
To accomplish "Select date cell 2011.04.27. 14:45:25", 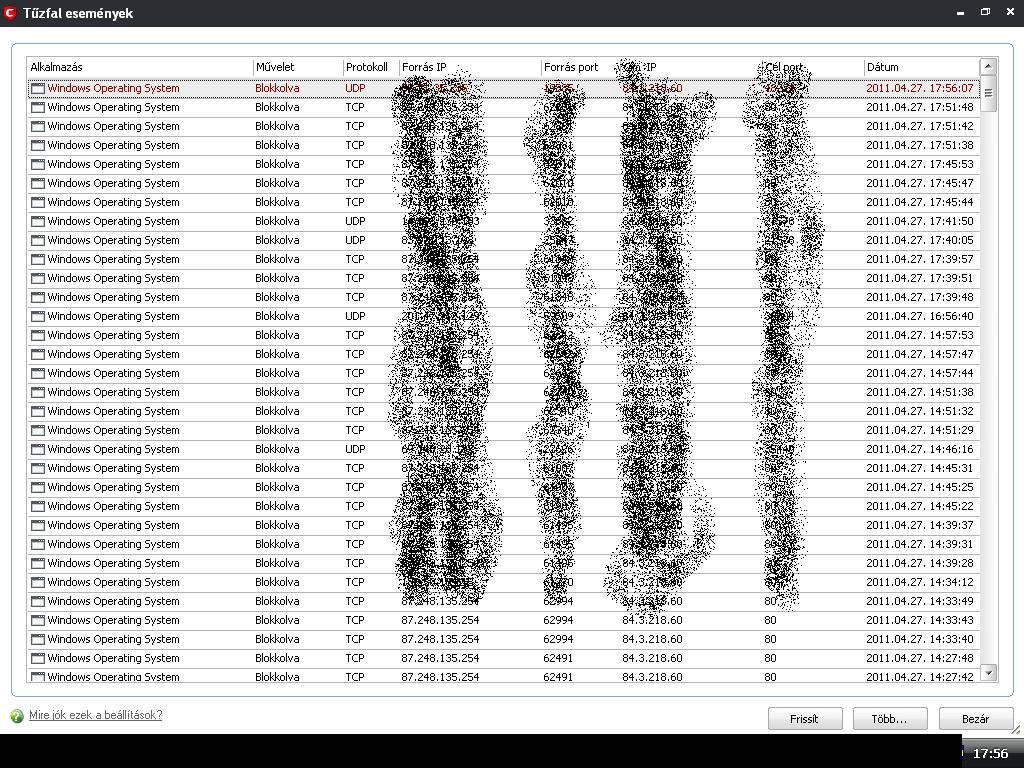I will pyautogui.click(x=920, y=487).
